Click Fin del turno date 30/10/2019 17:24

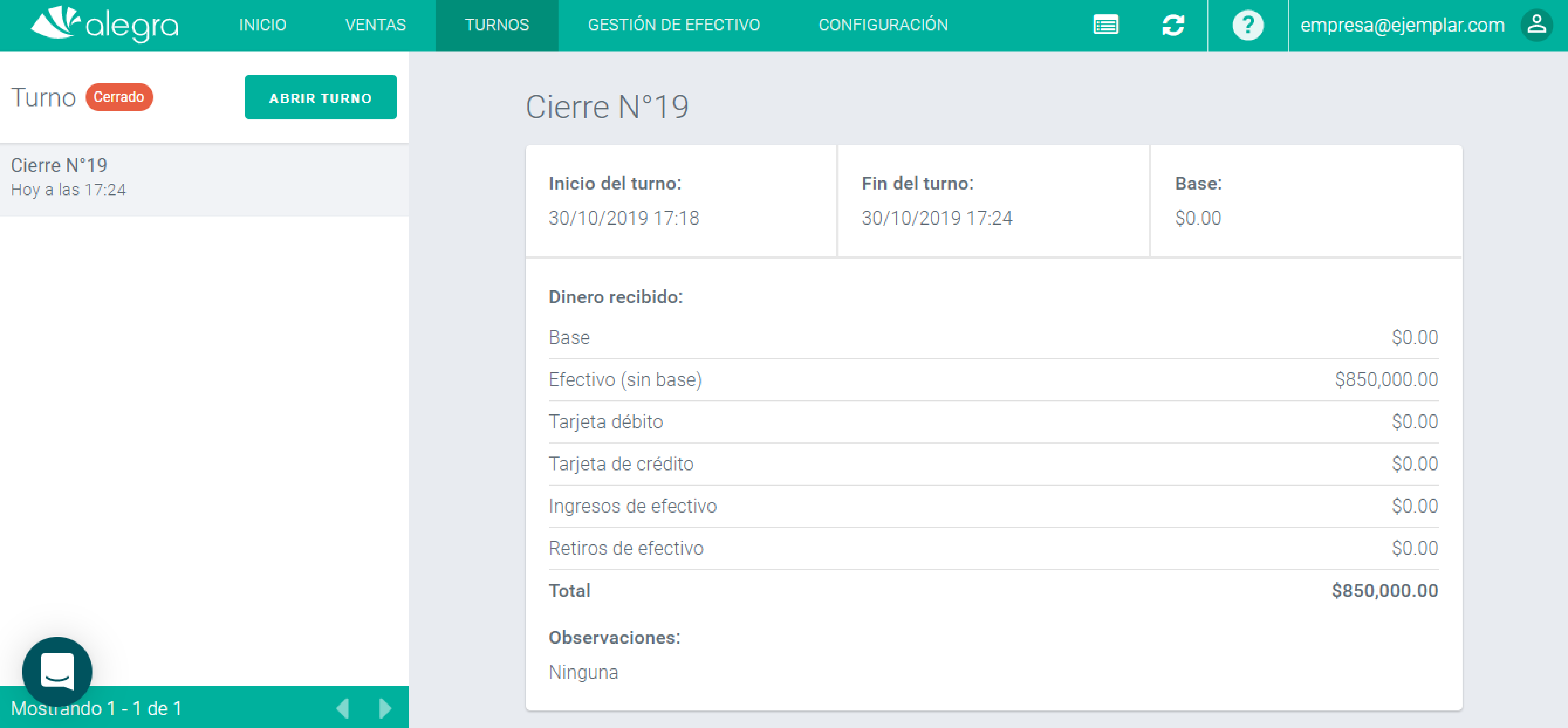(x=937, y=218)
